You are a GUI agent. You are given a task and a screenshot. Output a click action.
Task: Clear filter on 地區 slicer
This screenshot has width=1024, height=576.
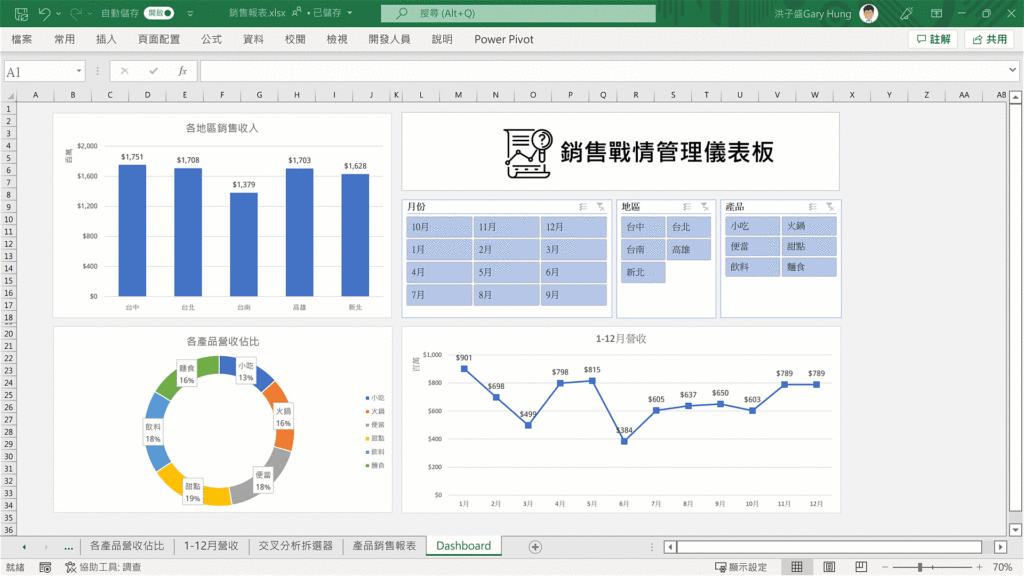tap(705, 207)
